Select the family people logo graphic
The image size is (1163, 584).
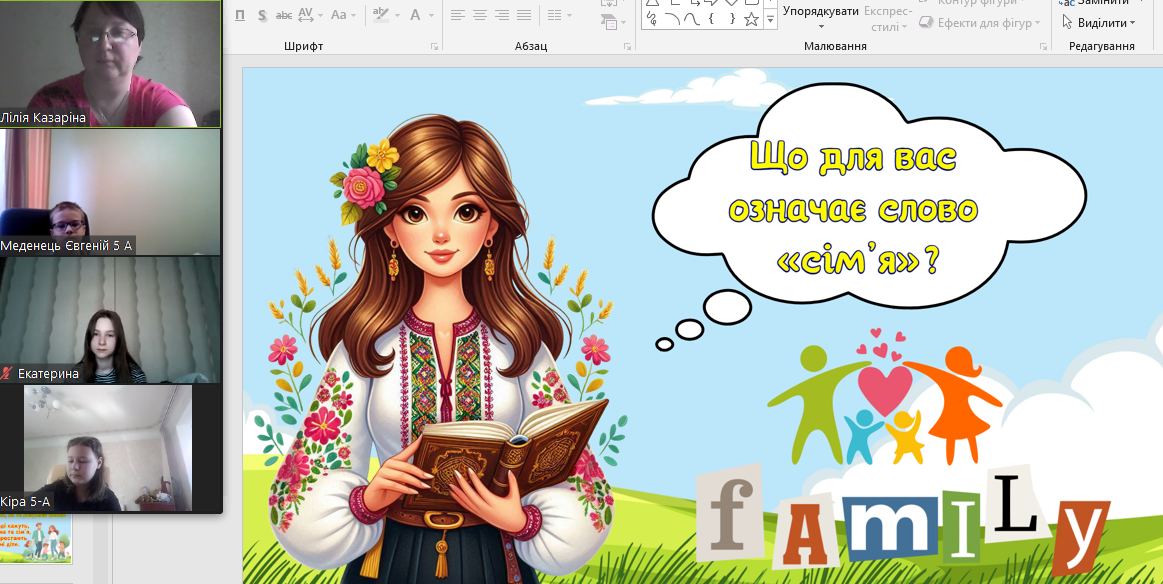pyautogui.click(x=885, y=397)
